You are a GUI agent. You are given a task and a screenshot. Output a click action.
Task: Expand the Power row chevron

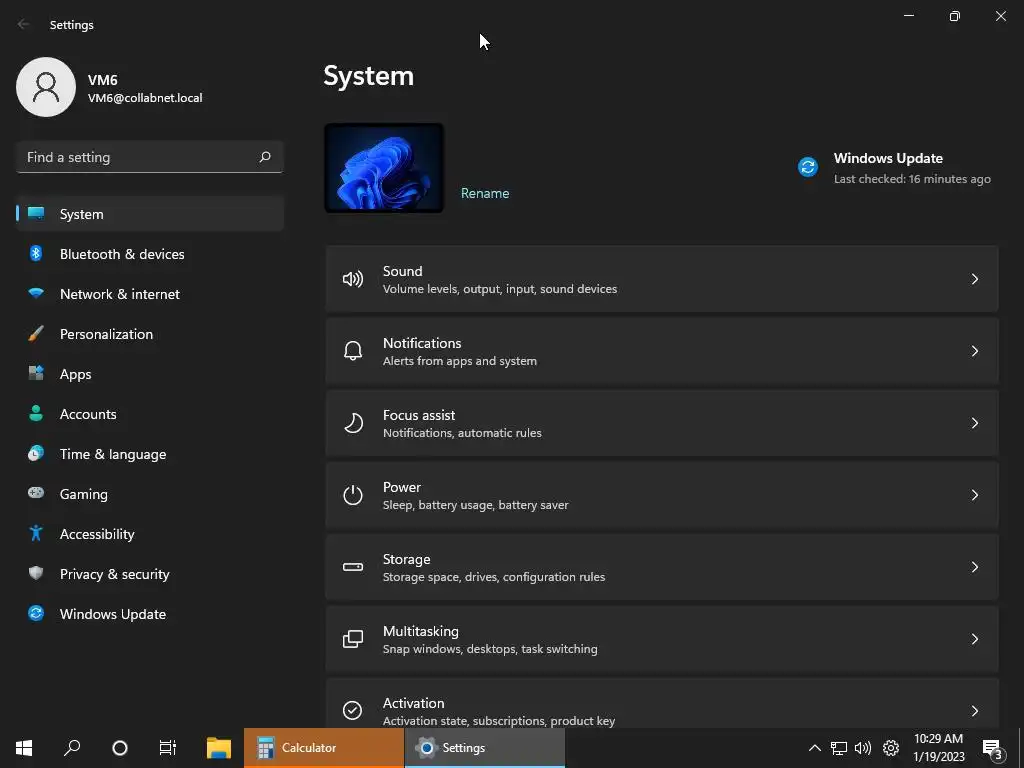pos(974,495)
